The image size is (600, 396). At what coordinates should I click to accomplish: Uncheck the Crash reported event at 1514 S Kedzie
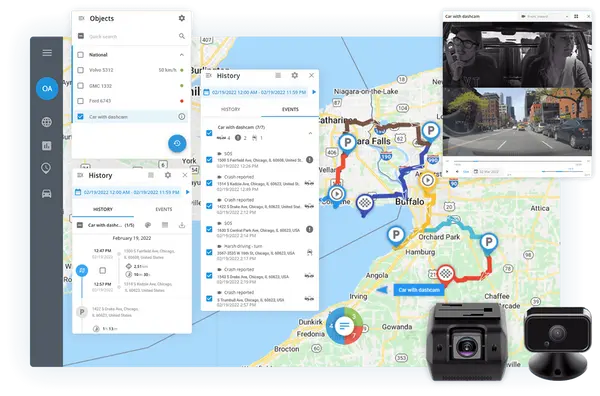pyautogui.click(x=209, y=183)
